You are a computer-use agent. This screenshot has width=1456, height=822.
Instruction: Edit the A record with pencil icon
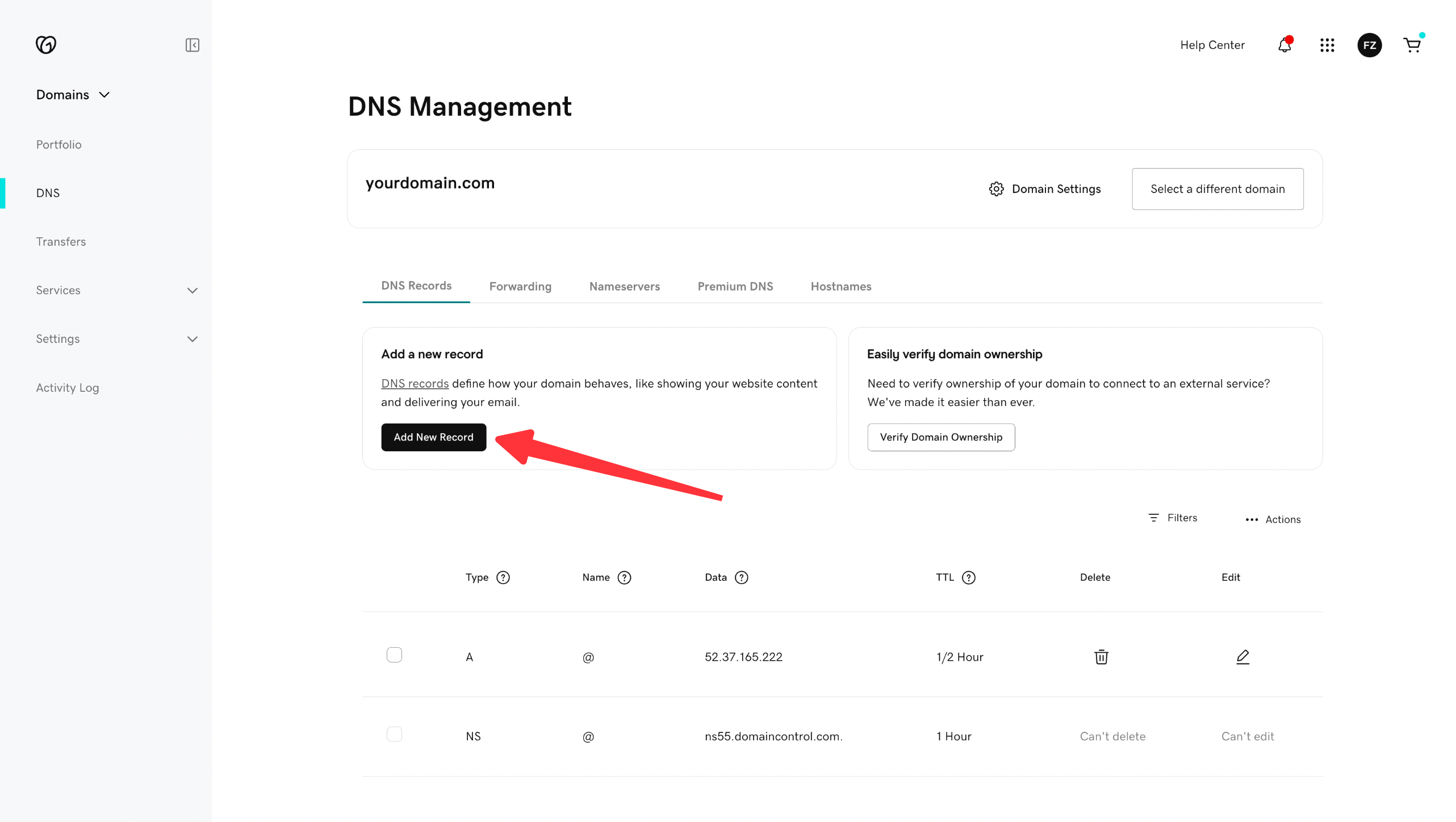tap(1242, 657)
